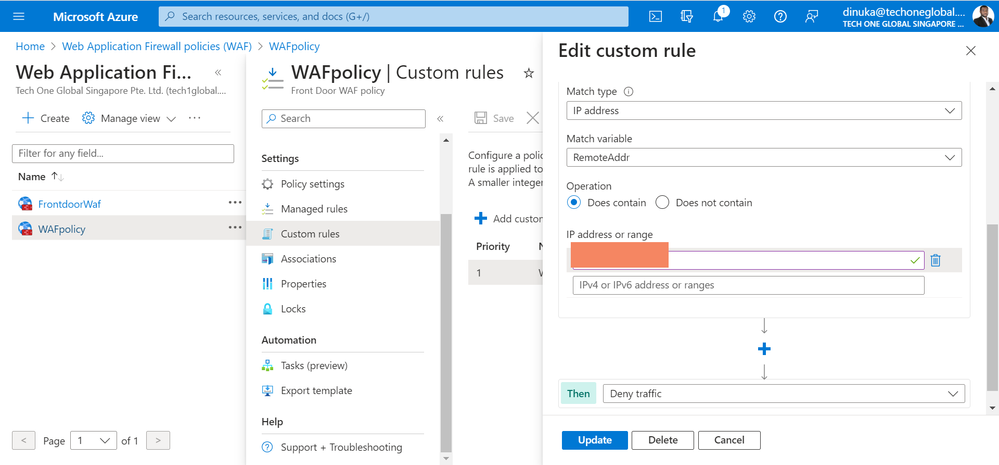Delete the IP address entry with trash icon

935,260
